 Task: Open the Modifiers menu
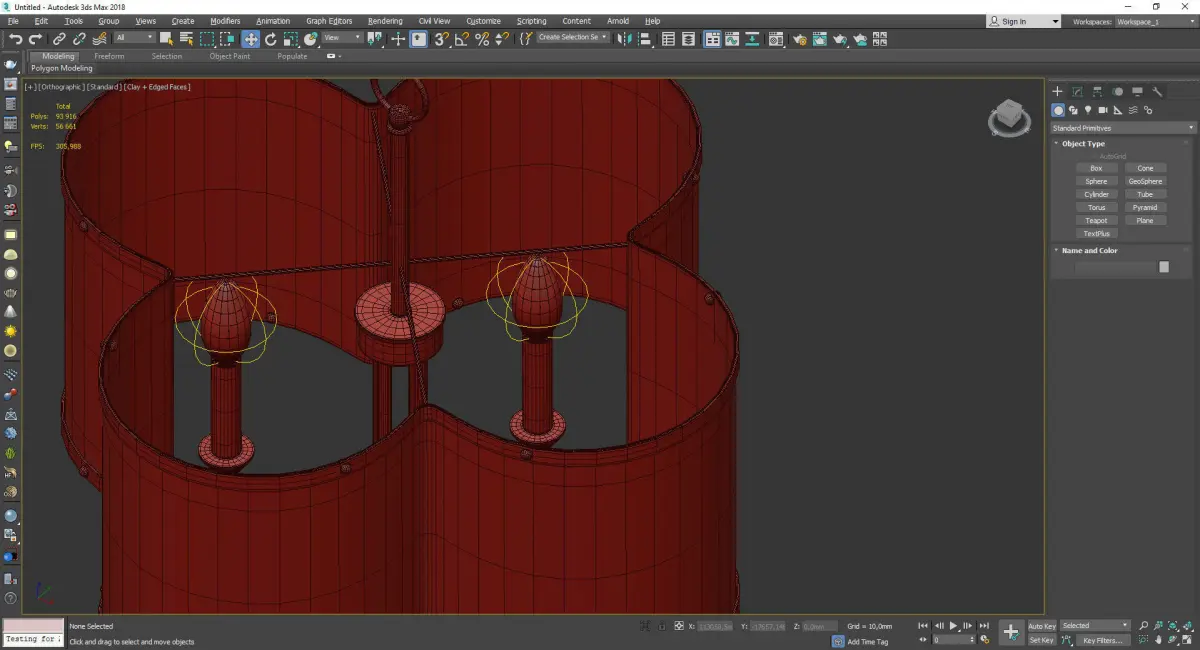(x=225, y=21)
